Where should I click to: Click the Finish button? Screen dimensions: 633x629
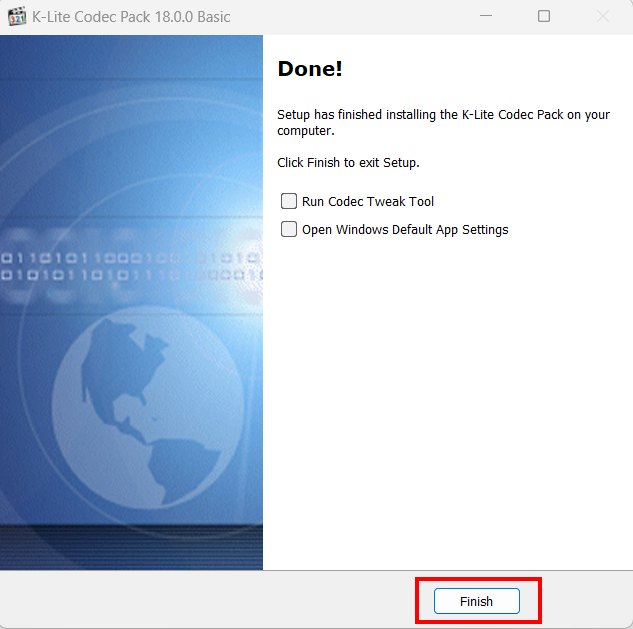click(x=476, y=601)
